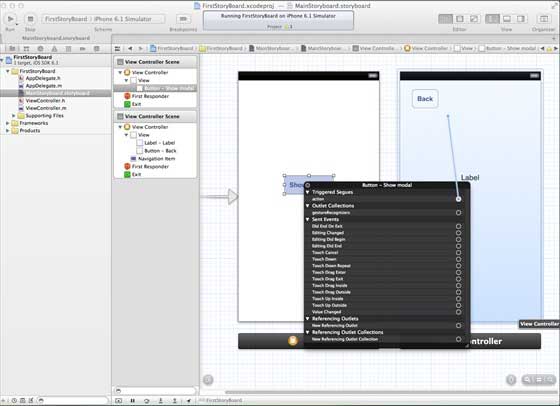Screen dimensions: 560x406
Task: Open the Issue navigator tab
Action: click(54, 49)
